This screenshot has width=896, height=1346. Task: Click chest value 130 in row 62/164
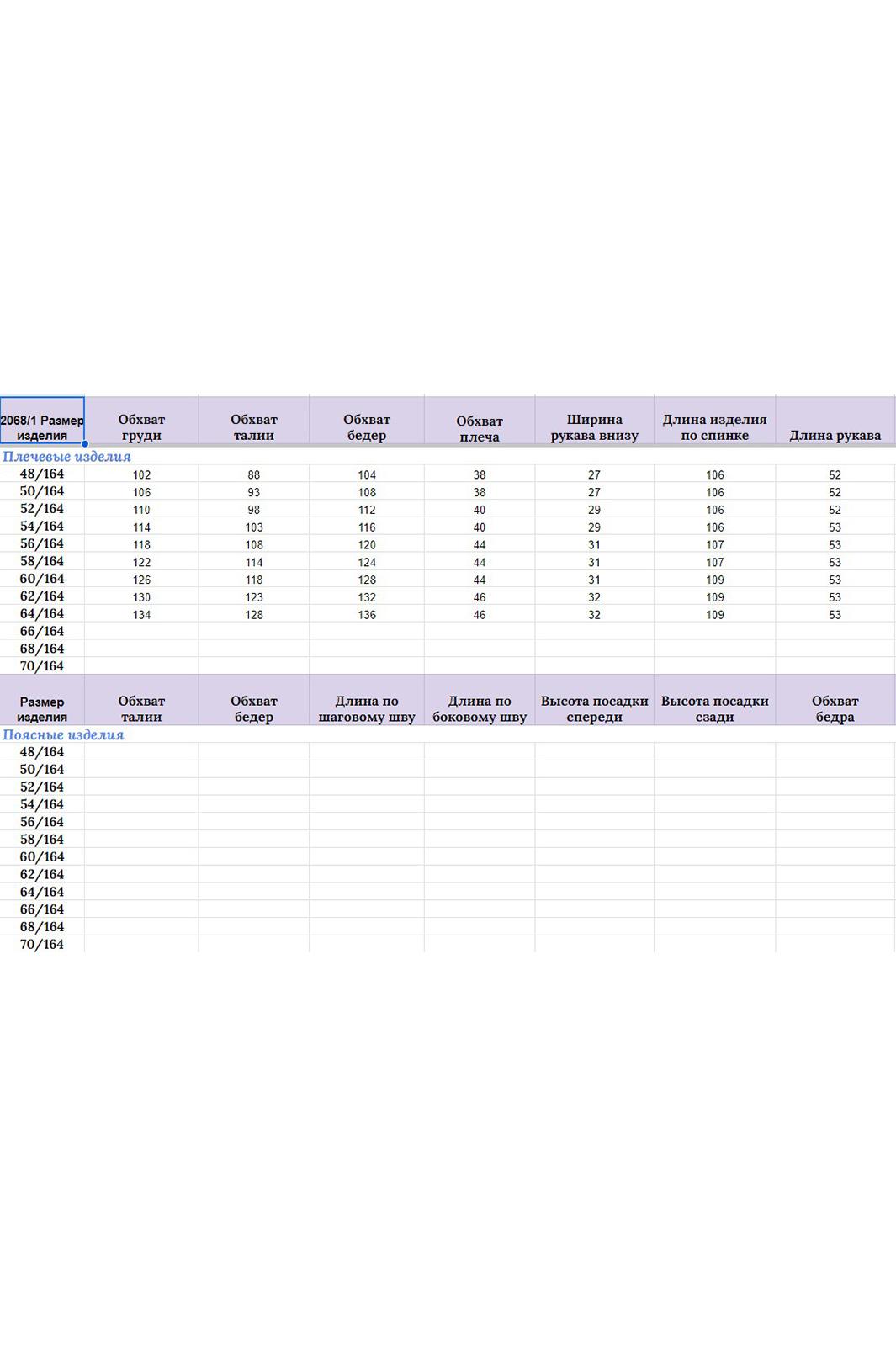(x=141, y=598)
